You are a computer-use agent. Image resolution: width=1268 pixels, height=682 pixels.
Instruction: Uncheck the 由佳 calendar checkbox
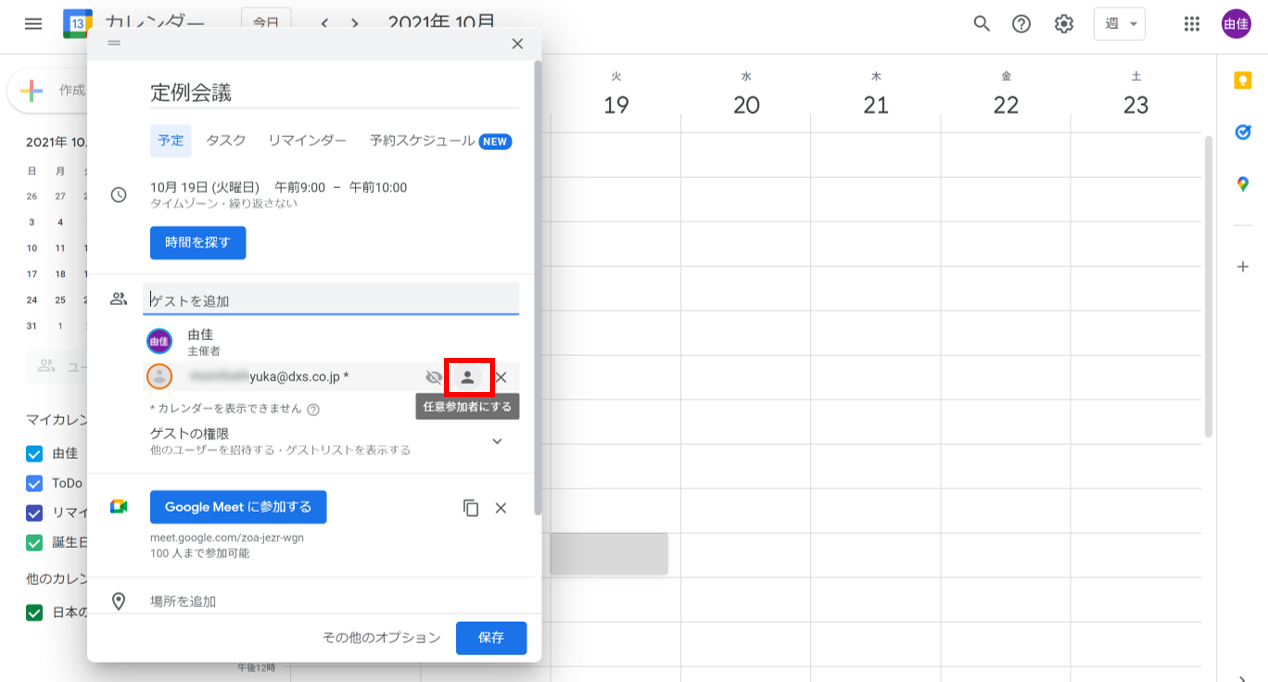pos(34,453)
